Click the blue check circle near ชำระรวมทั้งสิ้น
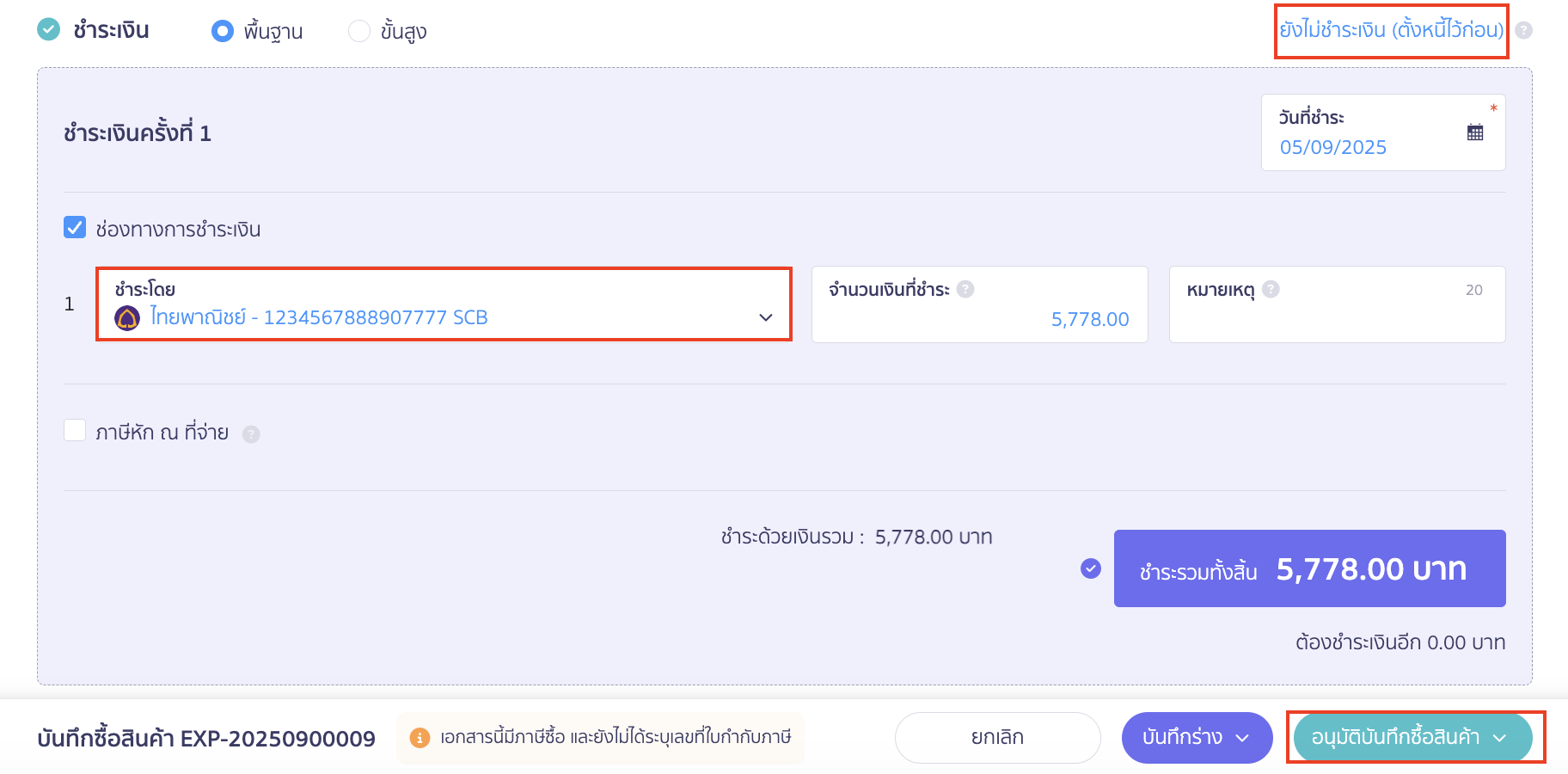The height and width of the screenshot is (774, 1568). click(x=1090, y=568)
